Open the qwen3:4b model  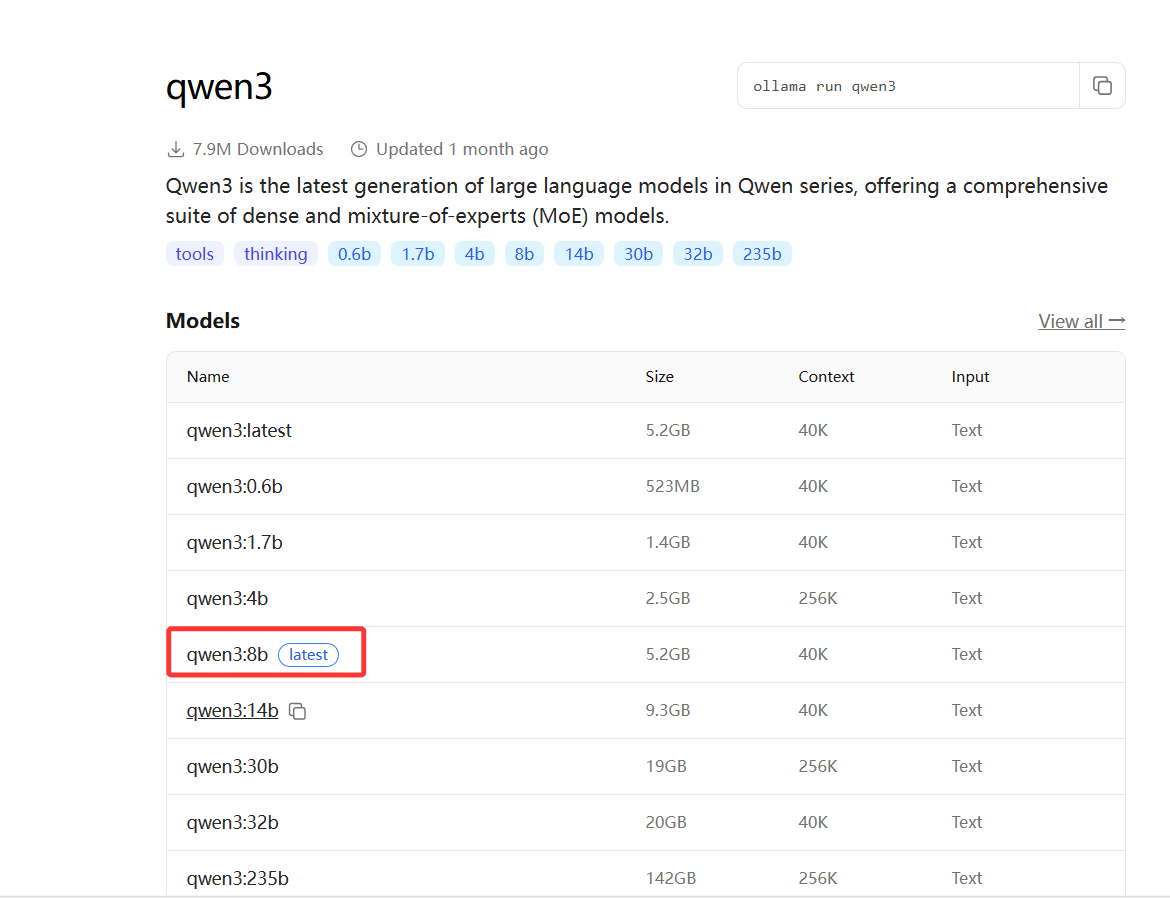point(227,599)
